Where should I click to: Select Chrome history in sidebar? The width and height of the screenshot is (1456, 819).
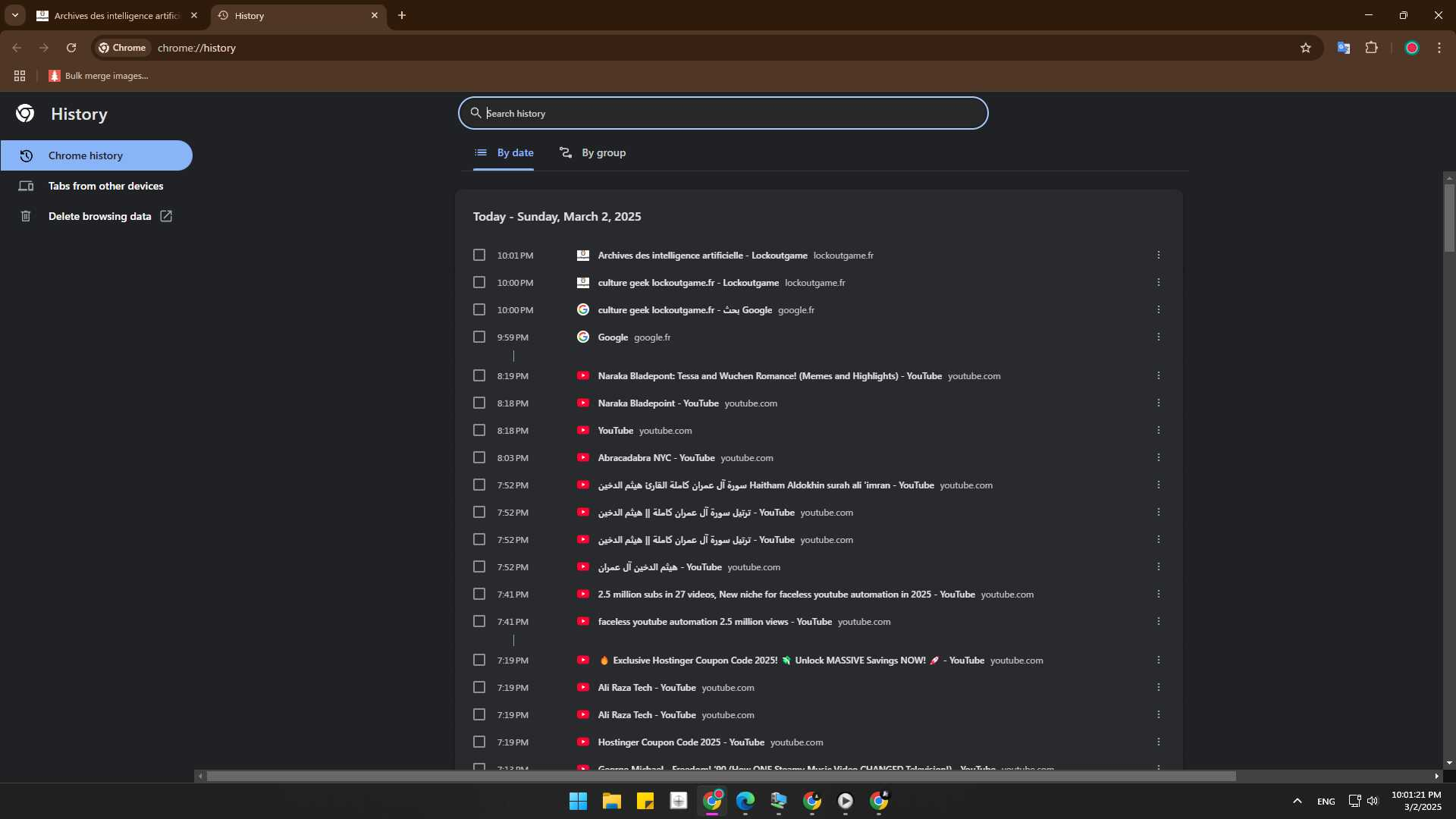point(96,155)
